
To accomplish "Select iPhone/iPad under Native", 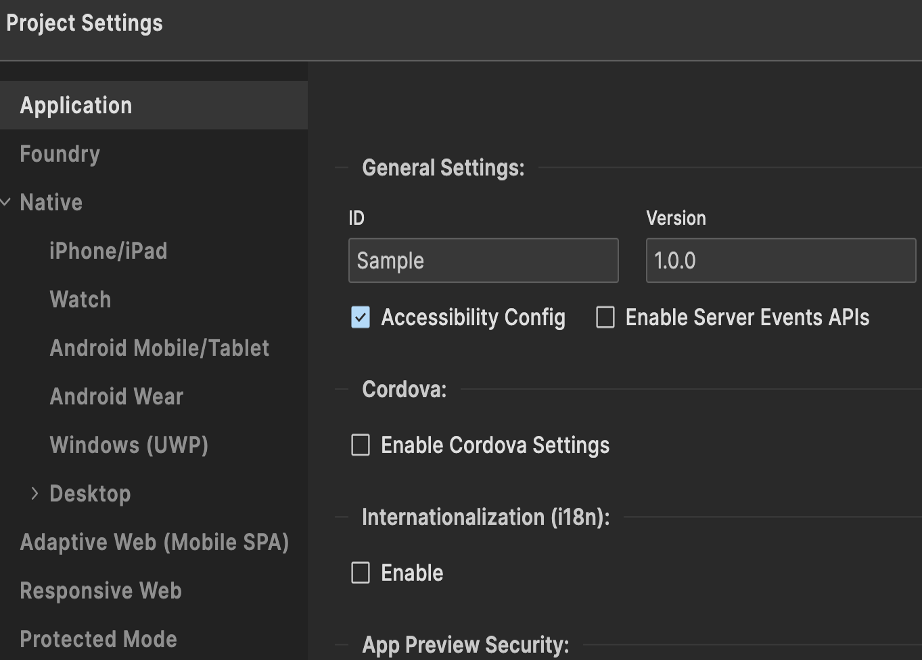I will click(x=108, y=251).
